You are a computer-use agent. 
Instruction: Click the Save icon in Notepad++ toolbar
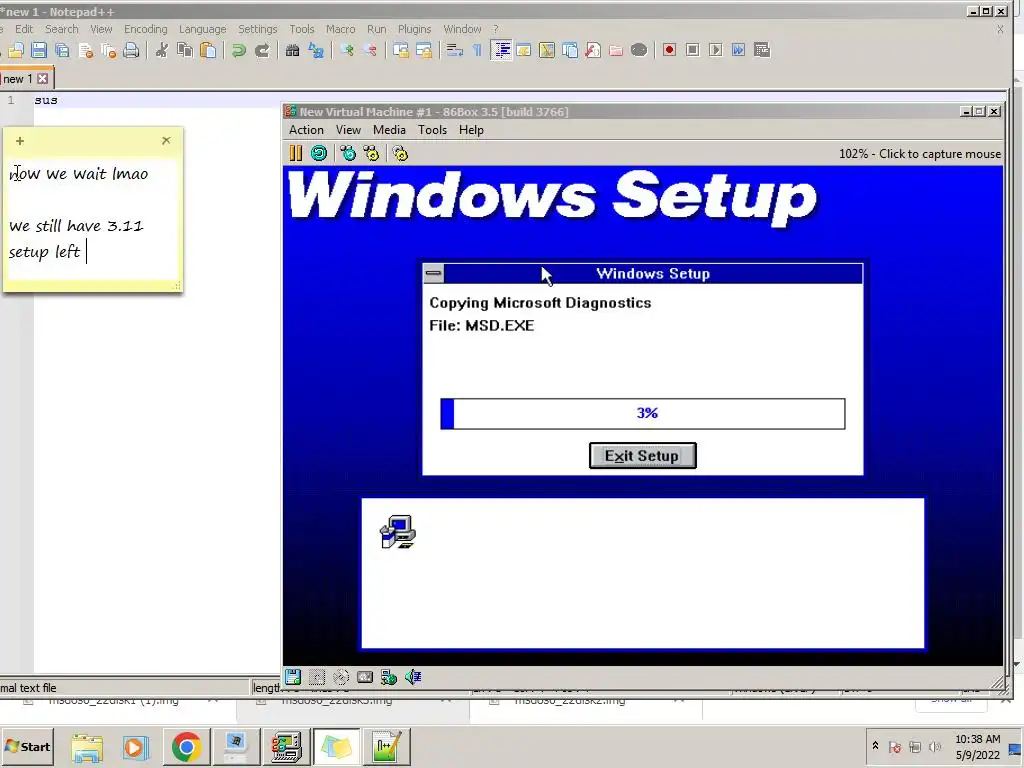[39, 50]
